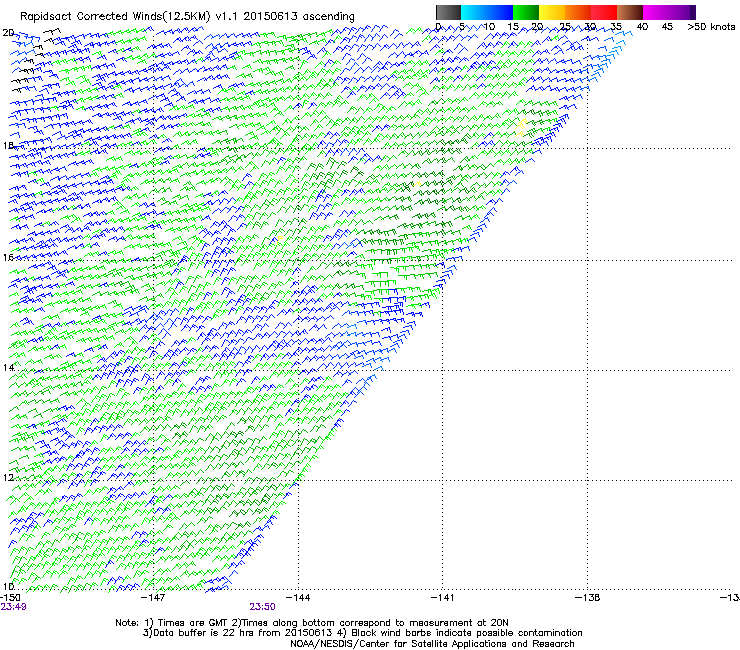Click the '35' legend label
Viewport: 740px width, 650px height.
(616, 27)
